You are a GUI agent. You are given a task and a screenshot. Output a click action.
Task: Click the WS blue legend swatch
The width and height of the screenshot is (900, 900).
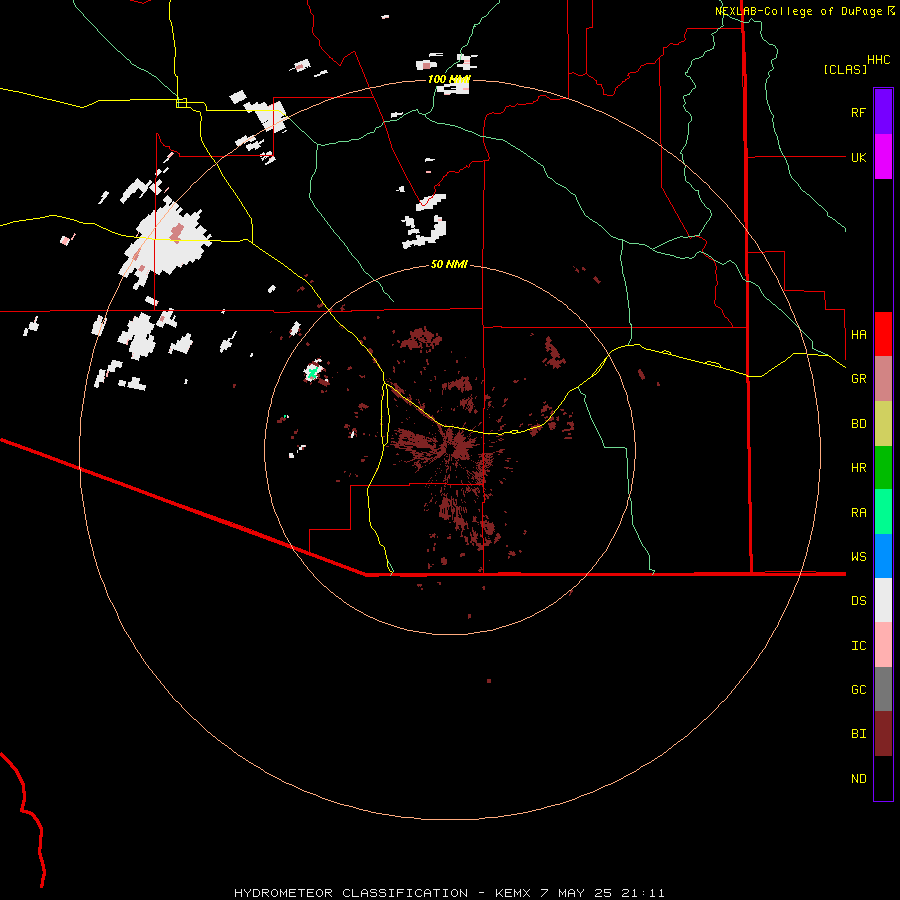point(883,556)
